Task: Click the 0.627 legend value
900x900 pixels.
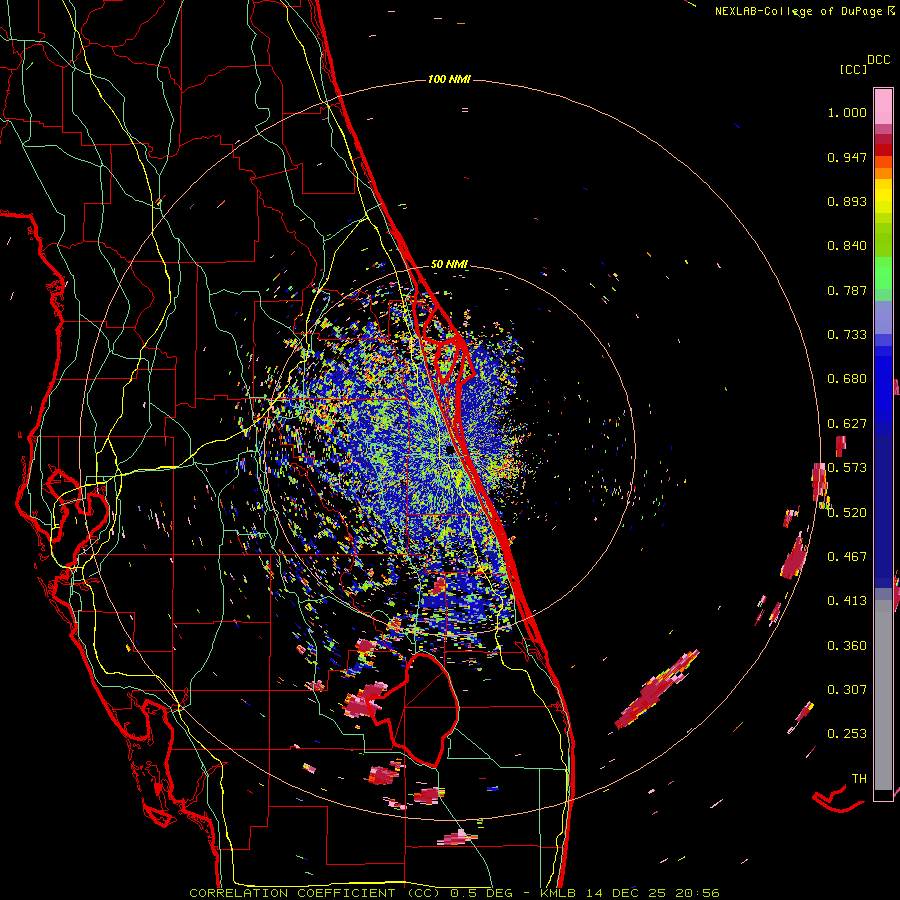Action: (847, 424)
